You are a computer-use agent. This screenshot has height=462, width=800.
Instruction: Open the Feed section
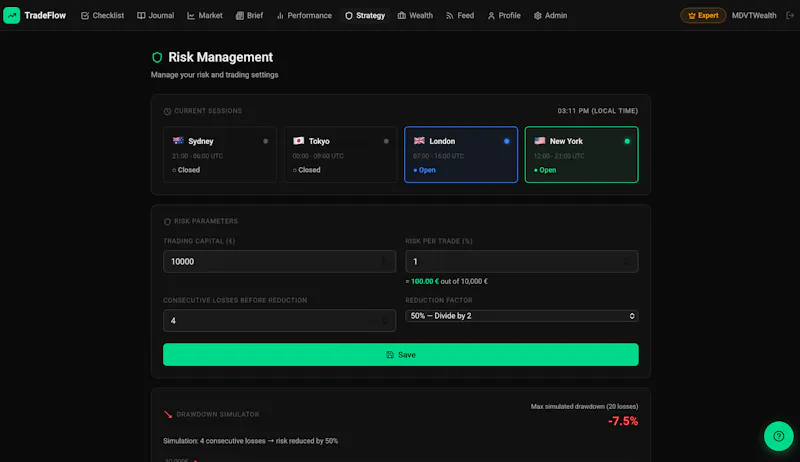[460, 15]
